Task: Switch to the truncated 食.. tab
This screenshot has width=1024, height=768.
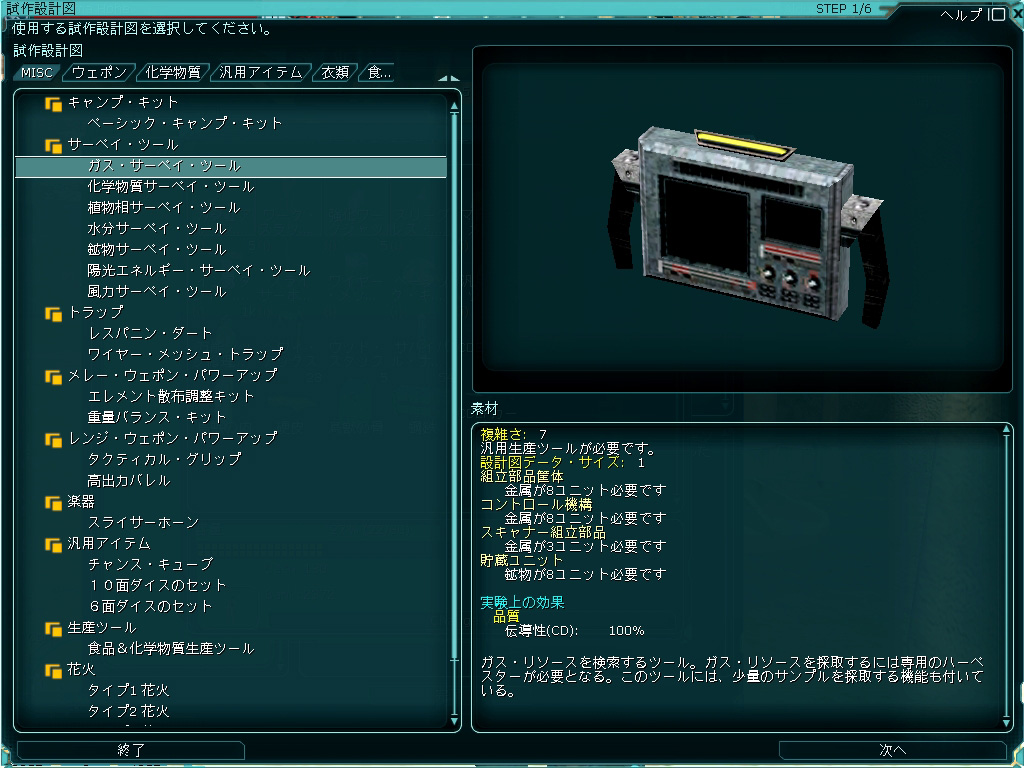Action: (379, 72)
